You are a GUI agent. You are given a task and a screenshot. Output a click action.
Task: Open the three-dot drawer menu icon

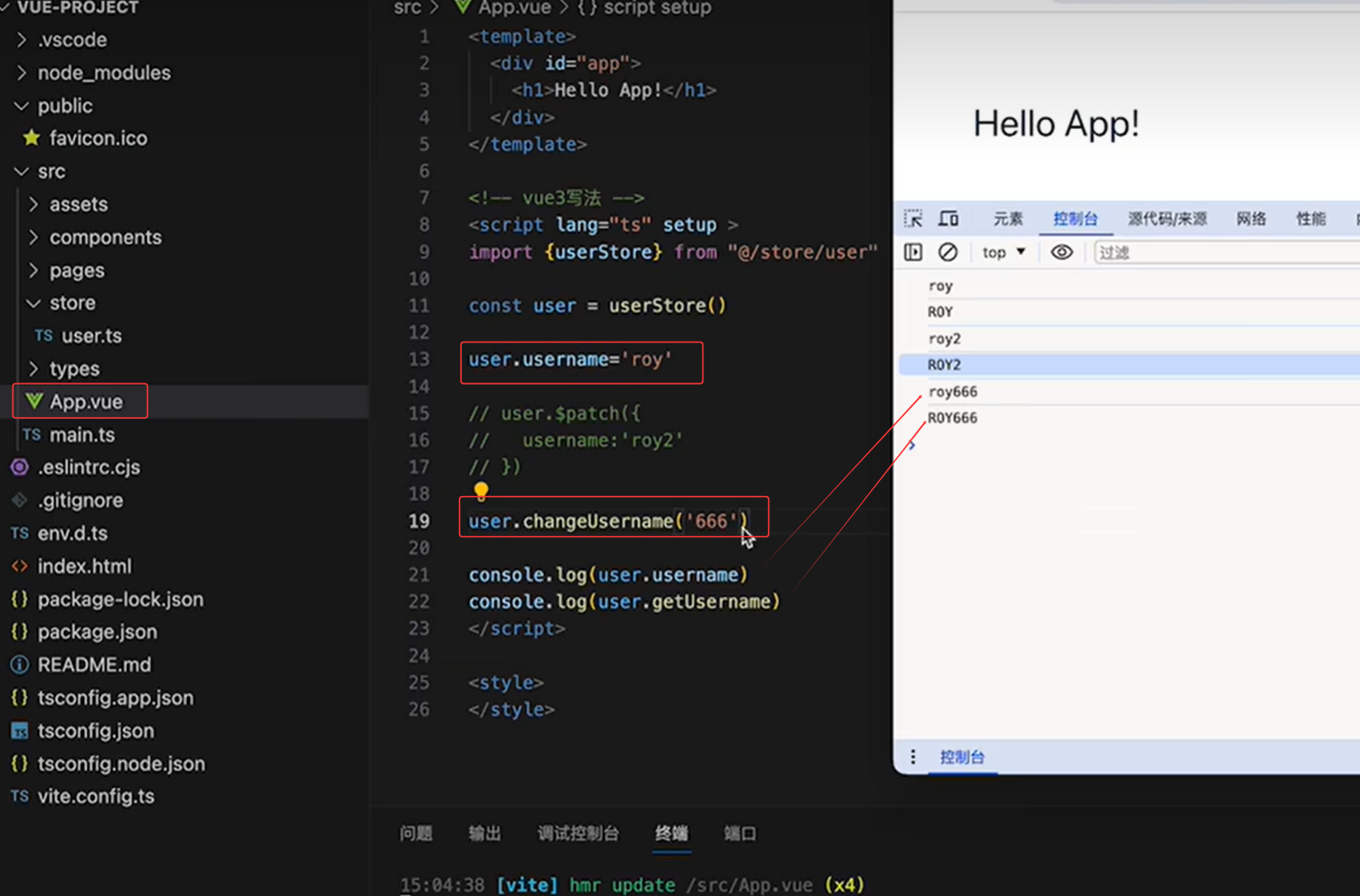tap(913, 757)
